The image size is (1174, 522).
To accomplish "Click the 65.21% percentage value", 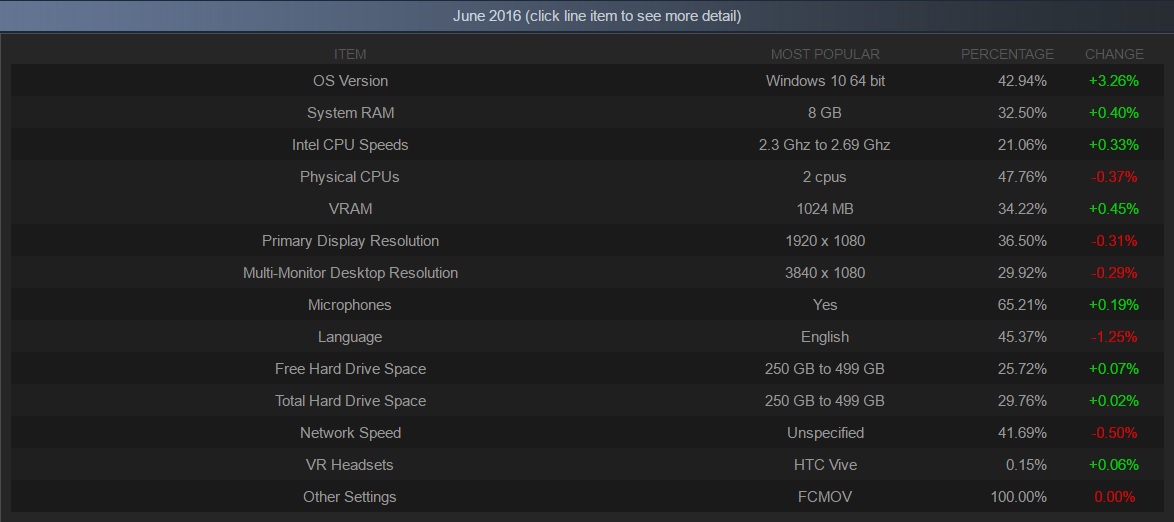I will click(1022, 305).
